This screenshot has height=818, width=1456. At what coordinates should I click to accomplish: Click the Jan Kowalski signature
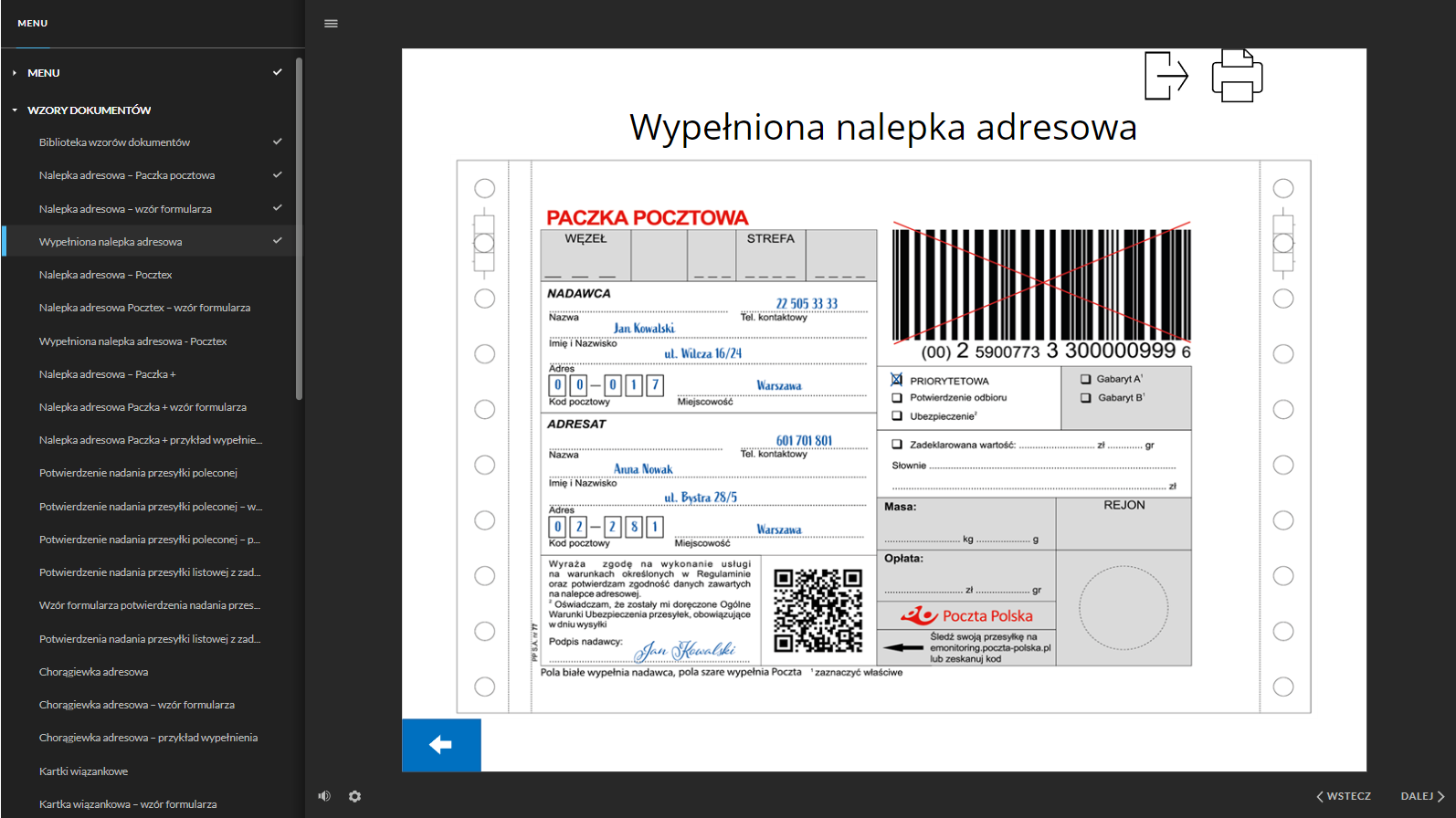pos(686,650)
